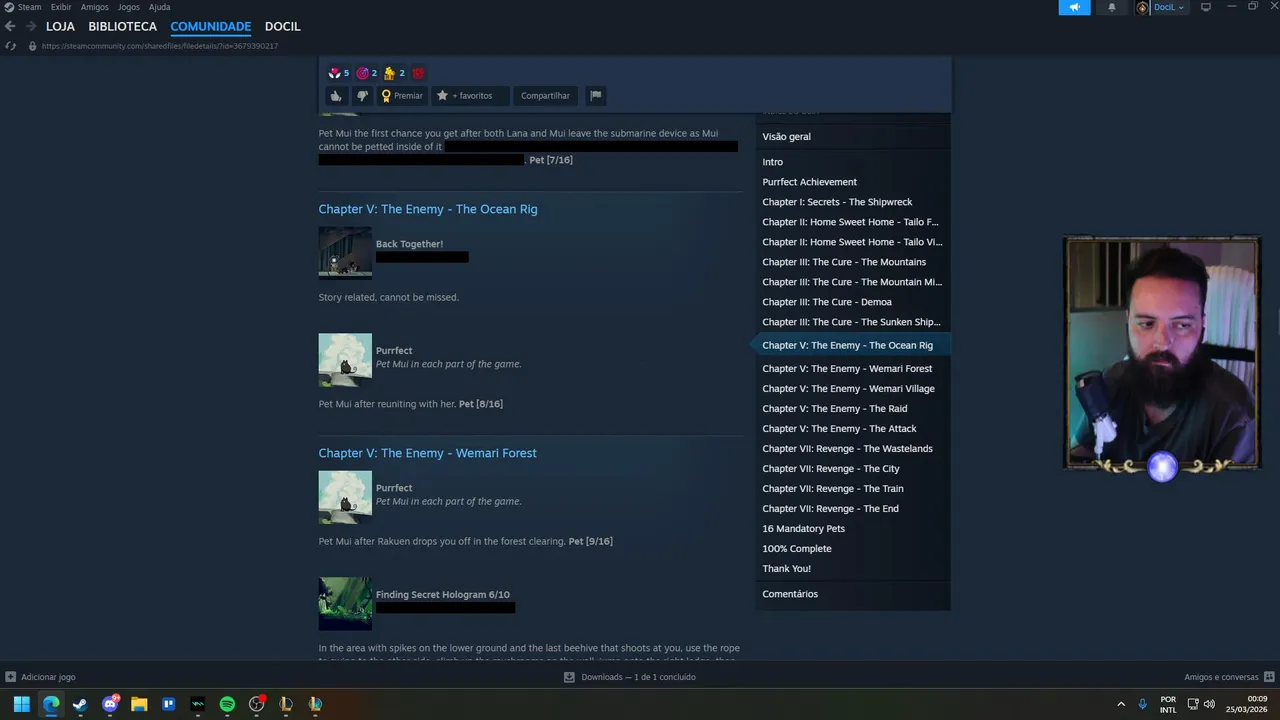The width and height of the screenshot is (1280, 720).
Task: Reload the page with refresh icon
Action: click(x=10, y=46)
